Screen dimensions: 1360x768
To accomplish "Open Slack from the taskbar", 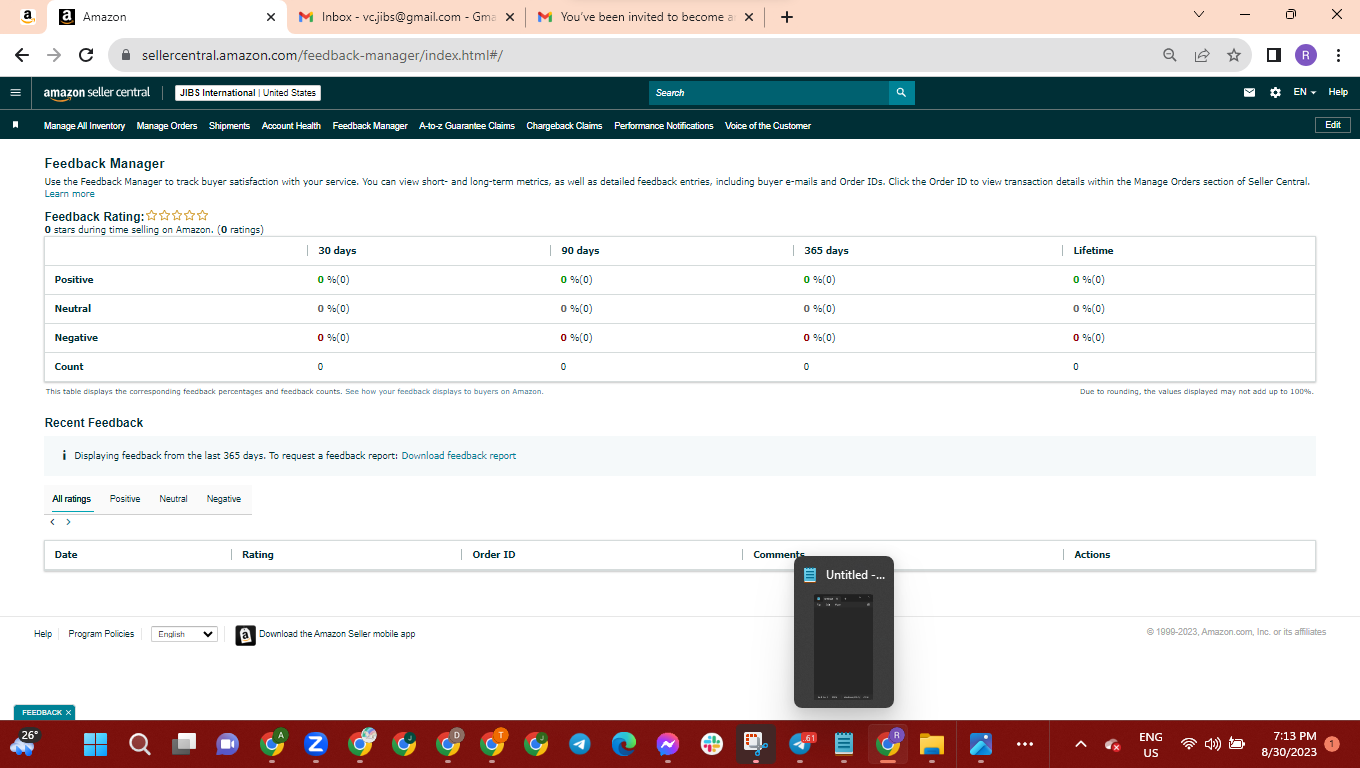I will [712, 744].
